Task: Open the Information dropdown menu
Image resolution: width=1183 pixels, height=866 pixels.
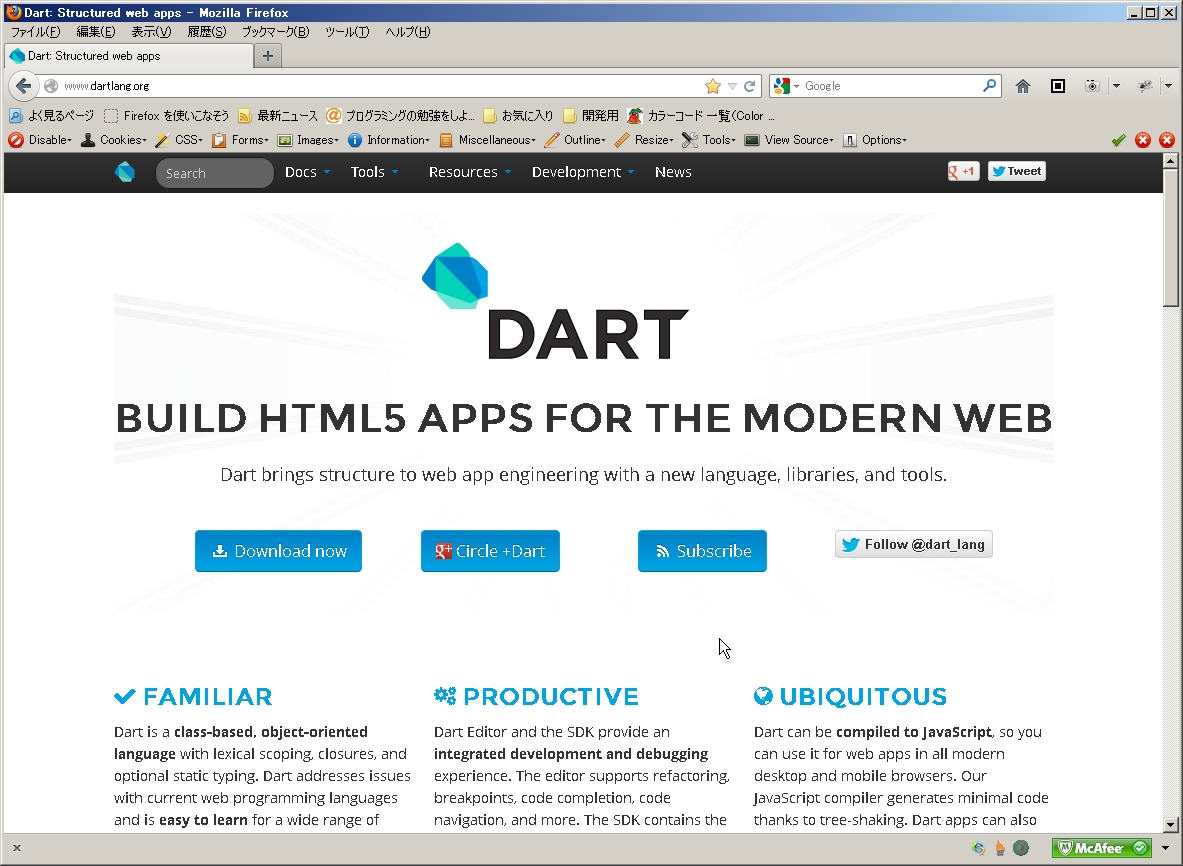Action: pos(389,140)
